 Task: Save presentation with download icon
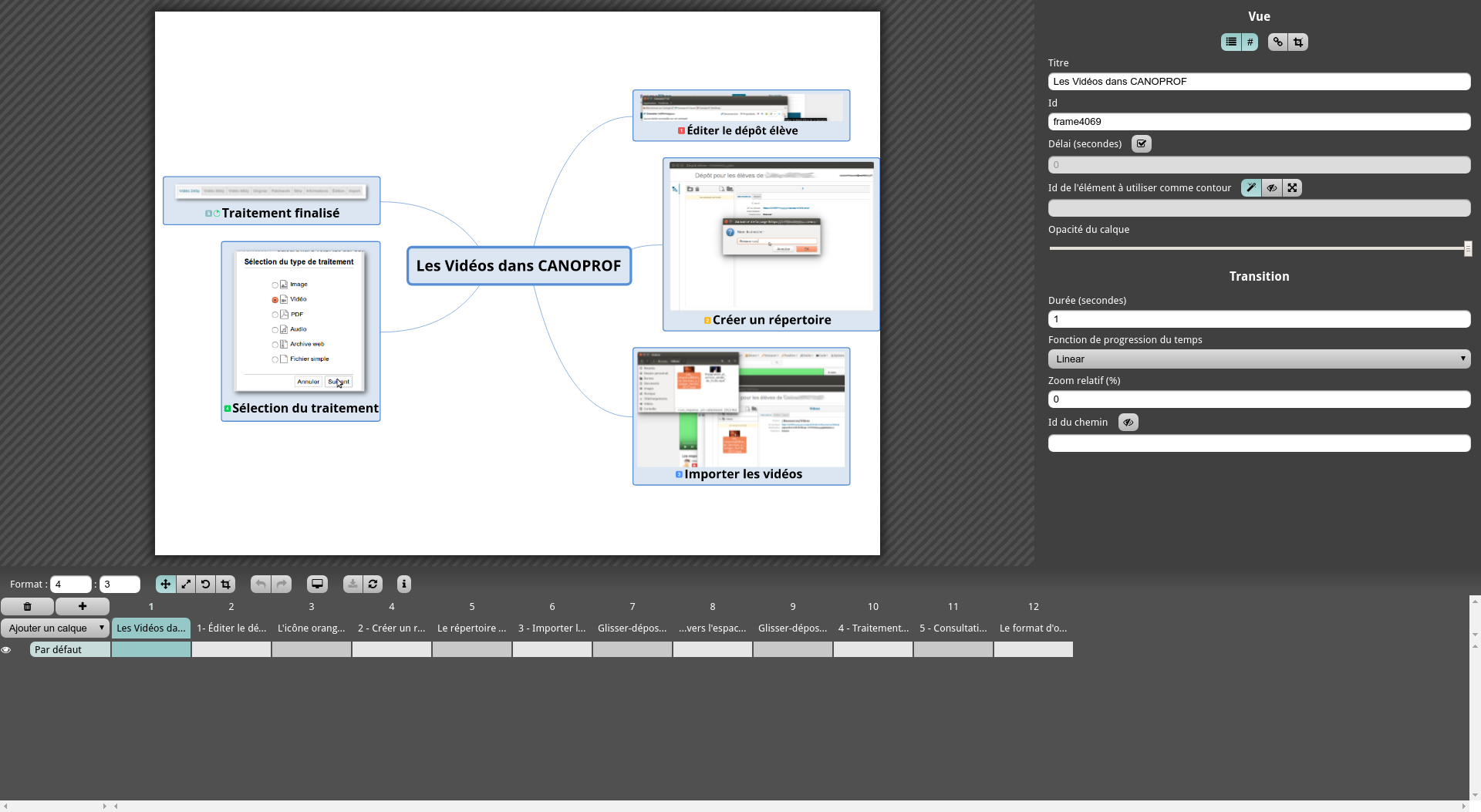click(x=353, y=584)
